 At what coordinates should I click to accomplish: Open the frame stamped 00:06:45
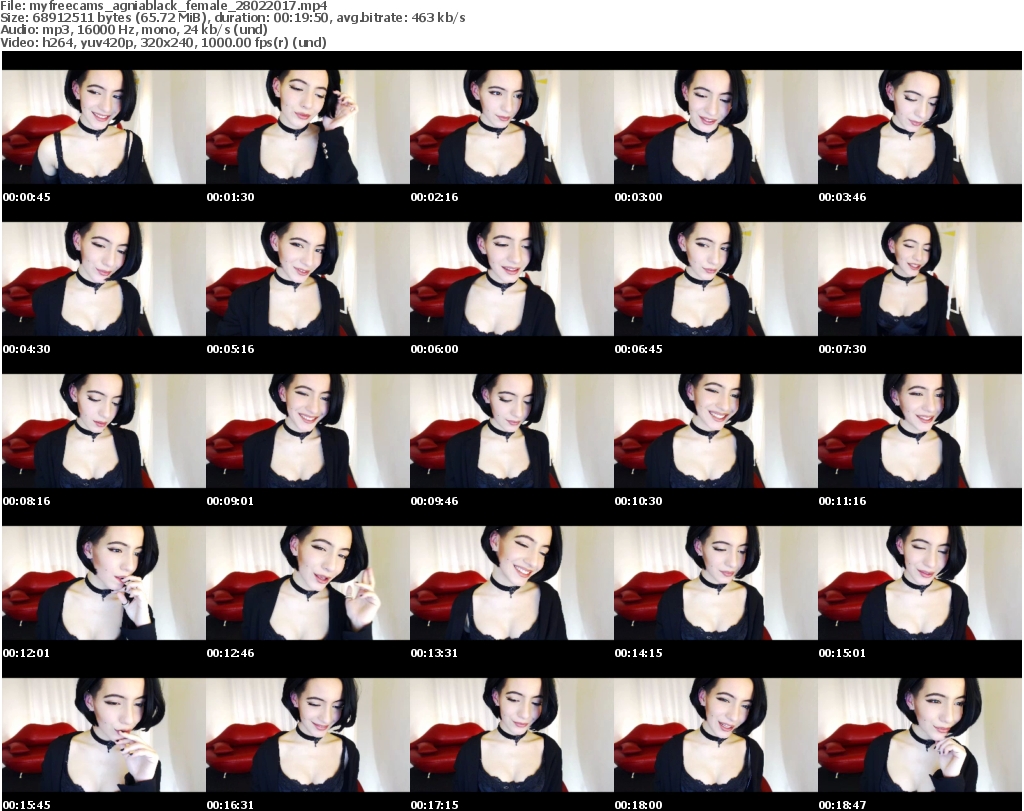[716, 279]
